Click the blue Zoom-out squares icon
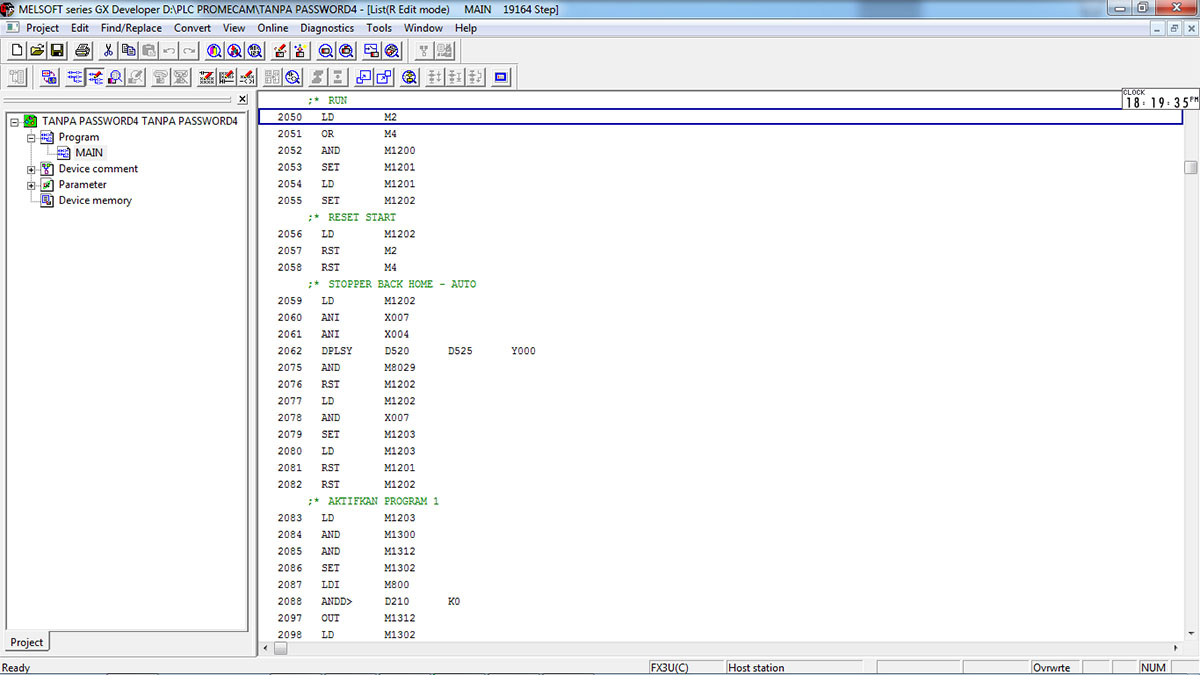 (x=364, y=77)
